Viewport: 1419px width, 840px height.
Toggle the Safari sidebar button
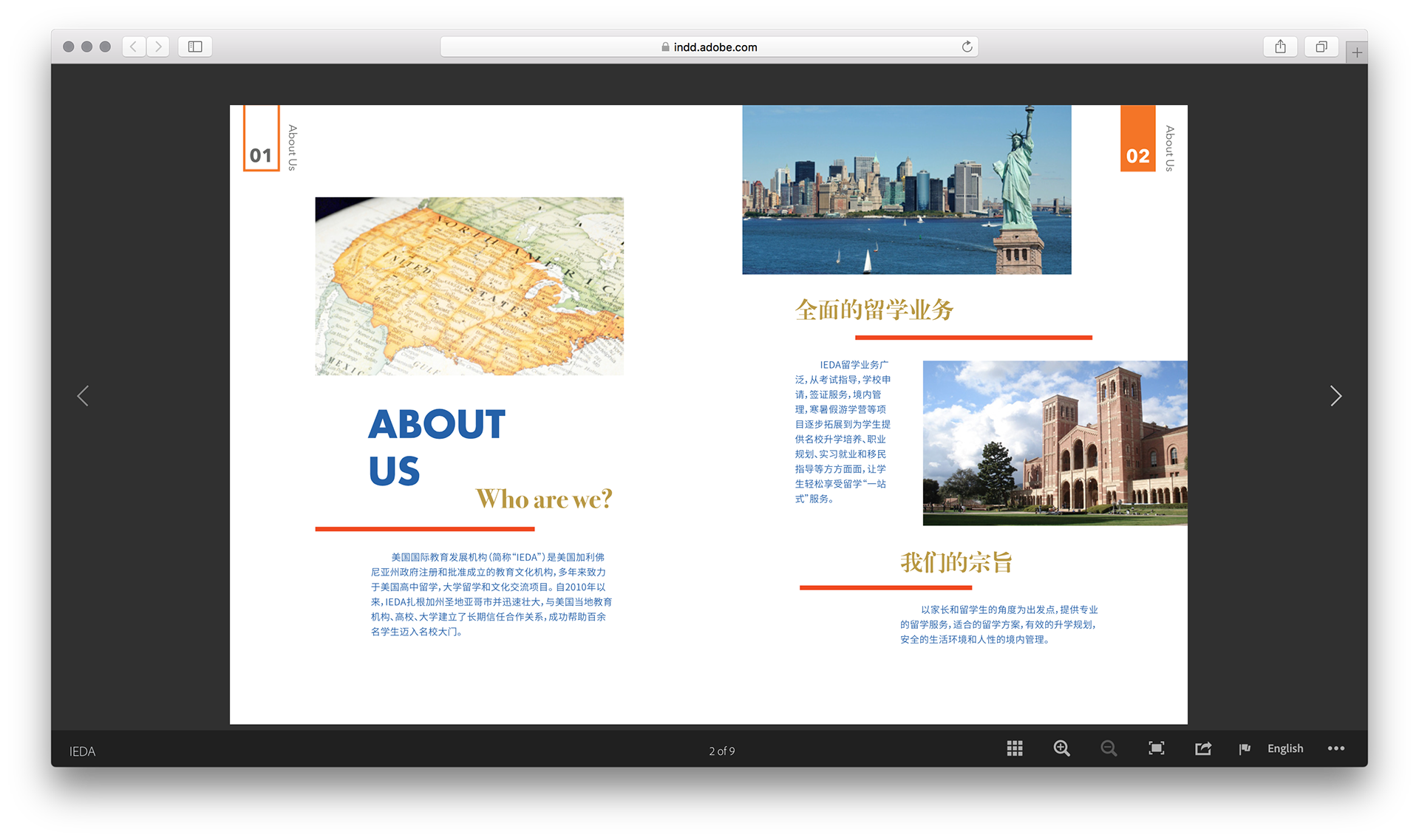pos(195,47)
